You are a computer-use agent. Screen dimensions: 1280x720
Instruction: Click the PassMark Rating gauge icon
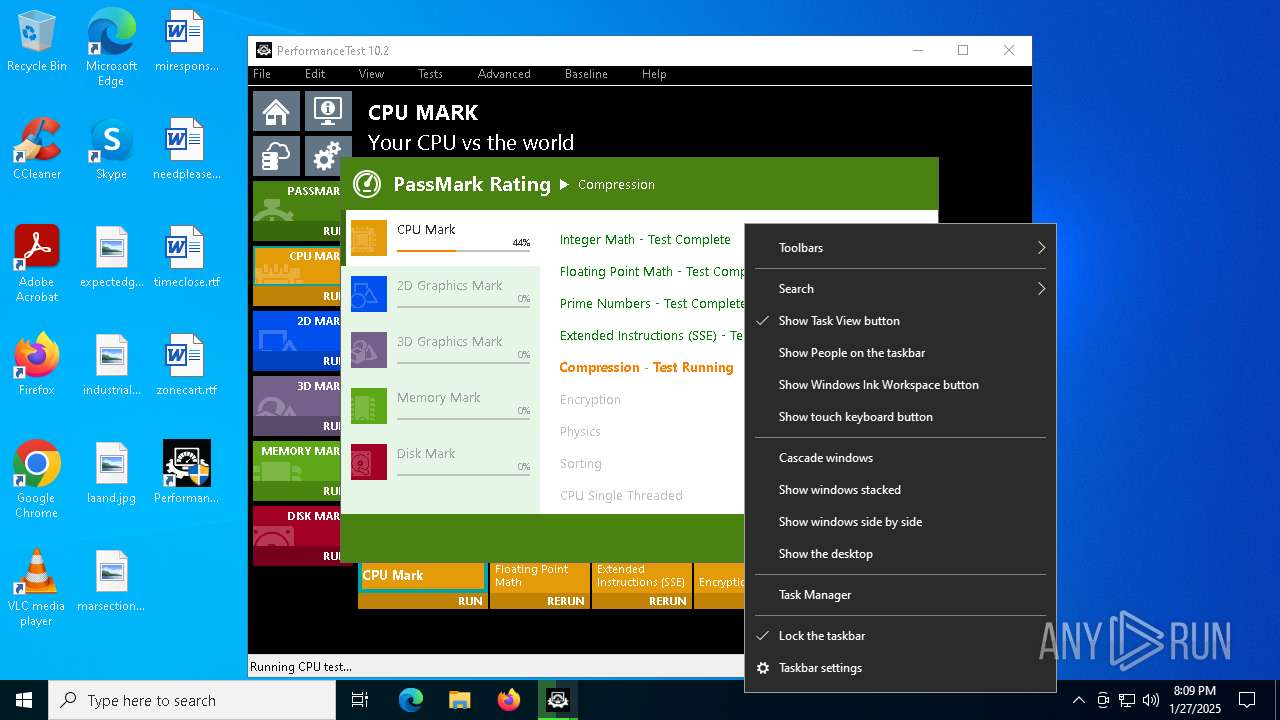tap(367, 184)
